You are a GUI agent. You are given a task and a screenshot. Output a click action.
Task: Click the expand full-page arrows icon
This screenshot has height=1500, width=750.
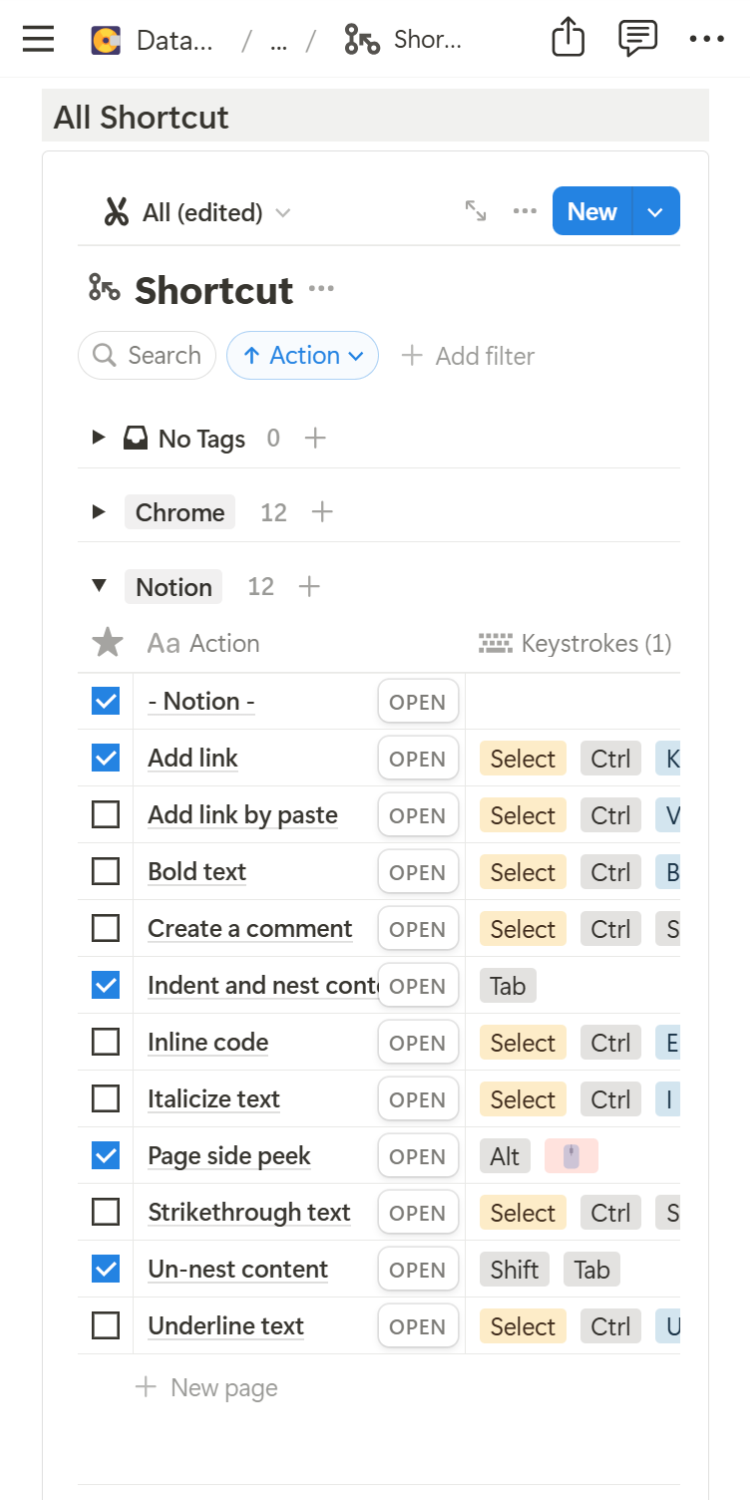pos(476,211)
